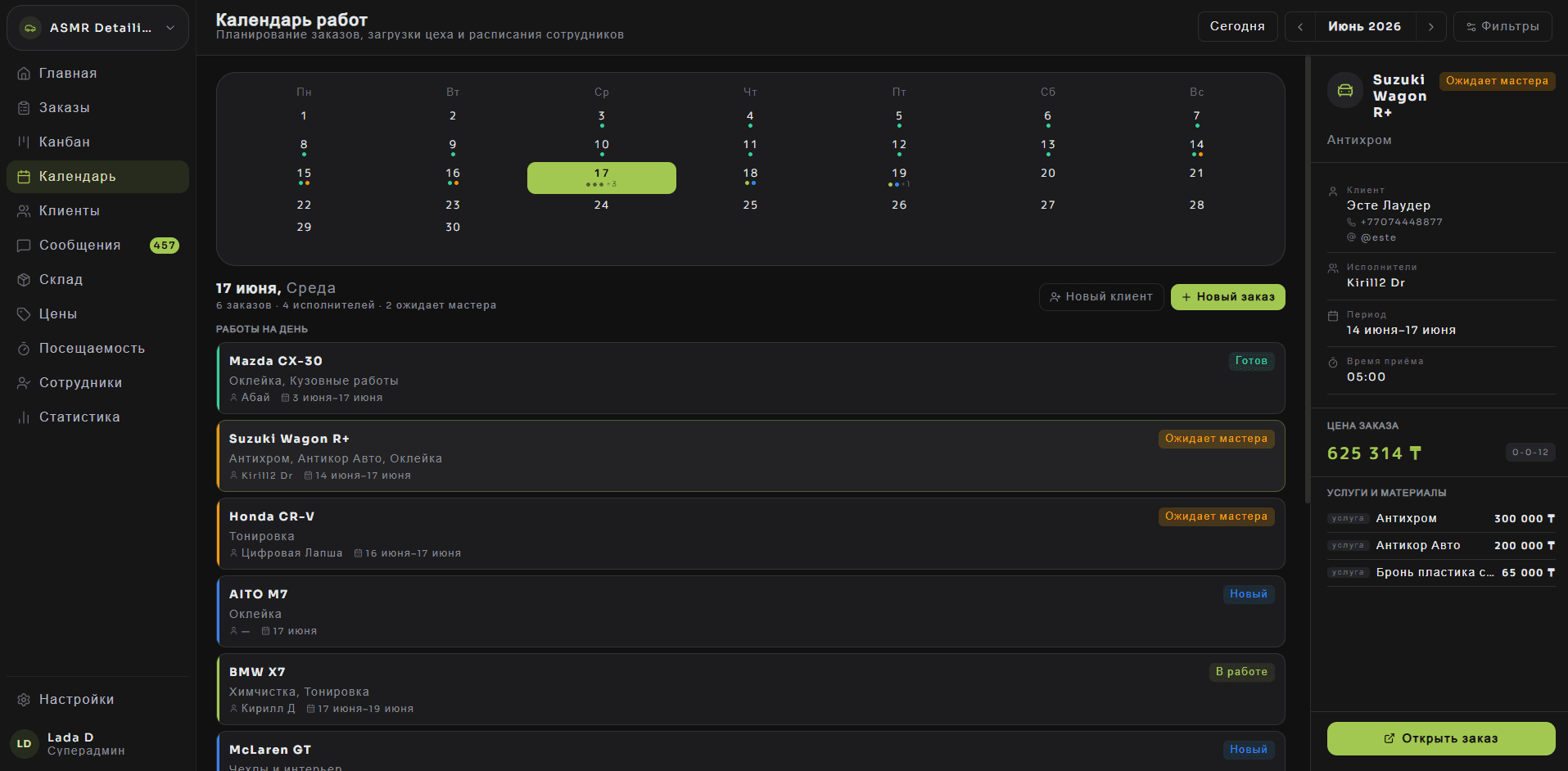This screenshot has height=771, width=1568.
Task: Click the Статистика chart icon
Action: click(x=24, y=417)
